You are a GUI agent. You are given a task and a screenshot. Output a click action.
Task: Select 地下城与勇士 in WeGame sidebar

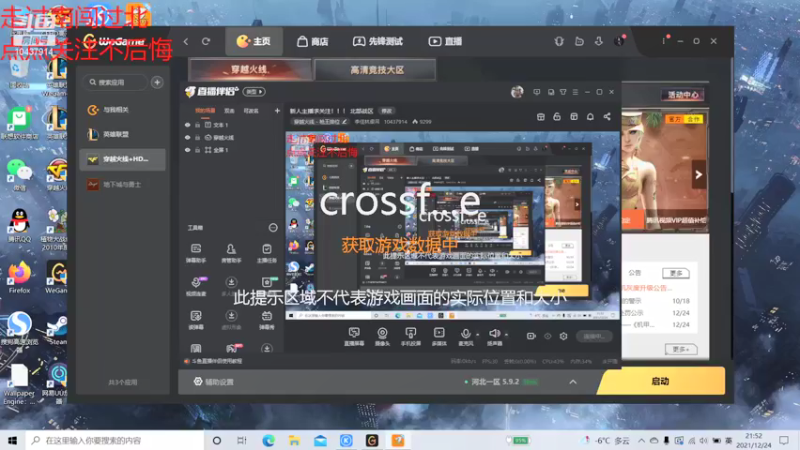pos(122,184)
